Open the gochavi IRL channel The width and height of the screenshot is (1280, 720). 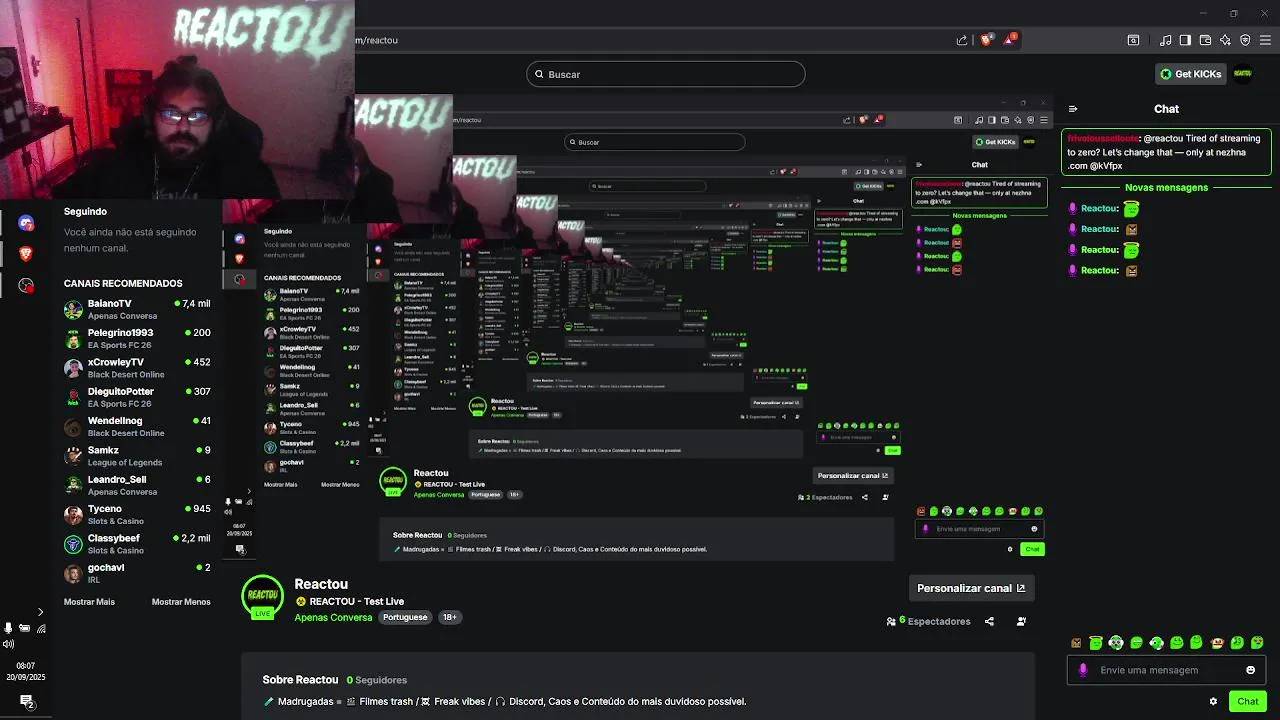coord(138,573)
